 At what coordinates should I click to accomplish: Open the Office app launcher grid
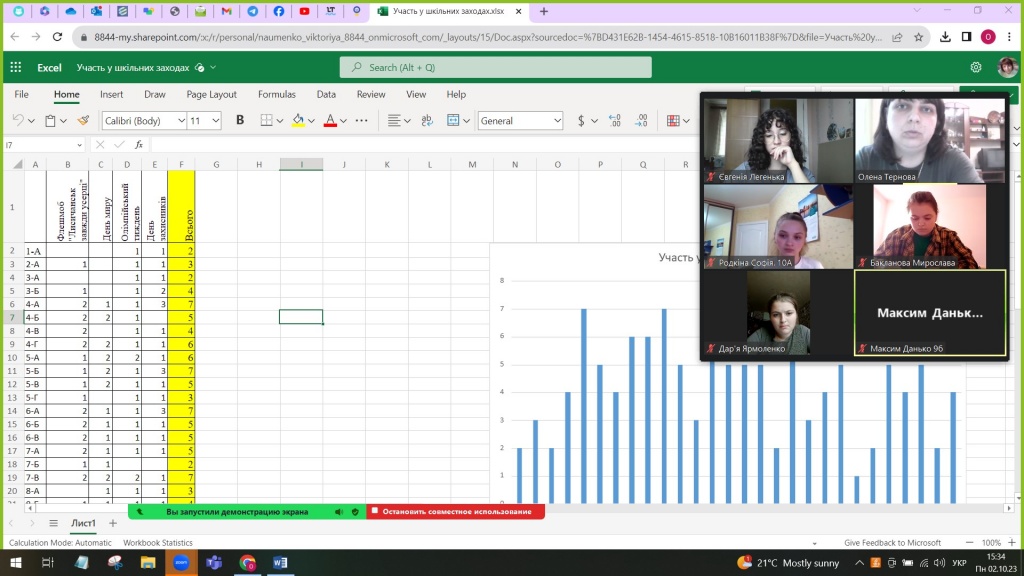point(15,67)
